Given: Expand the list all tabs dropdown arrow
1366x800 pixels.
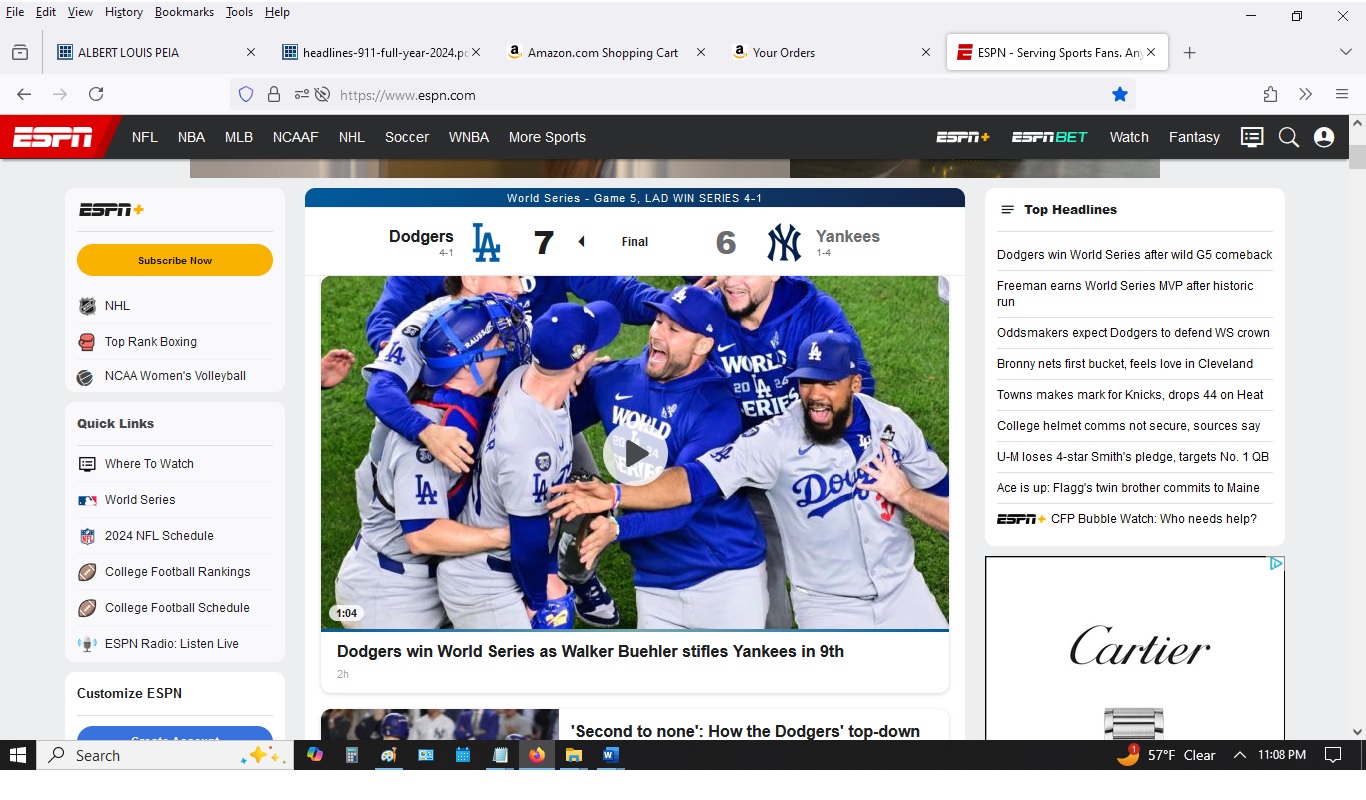Looking at the screenshot, I should pyautogui.click(x=1345, y=53).
